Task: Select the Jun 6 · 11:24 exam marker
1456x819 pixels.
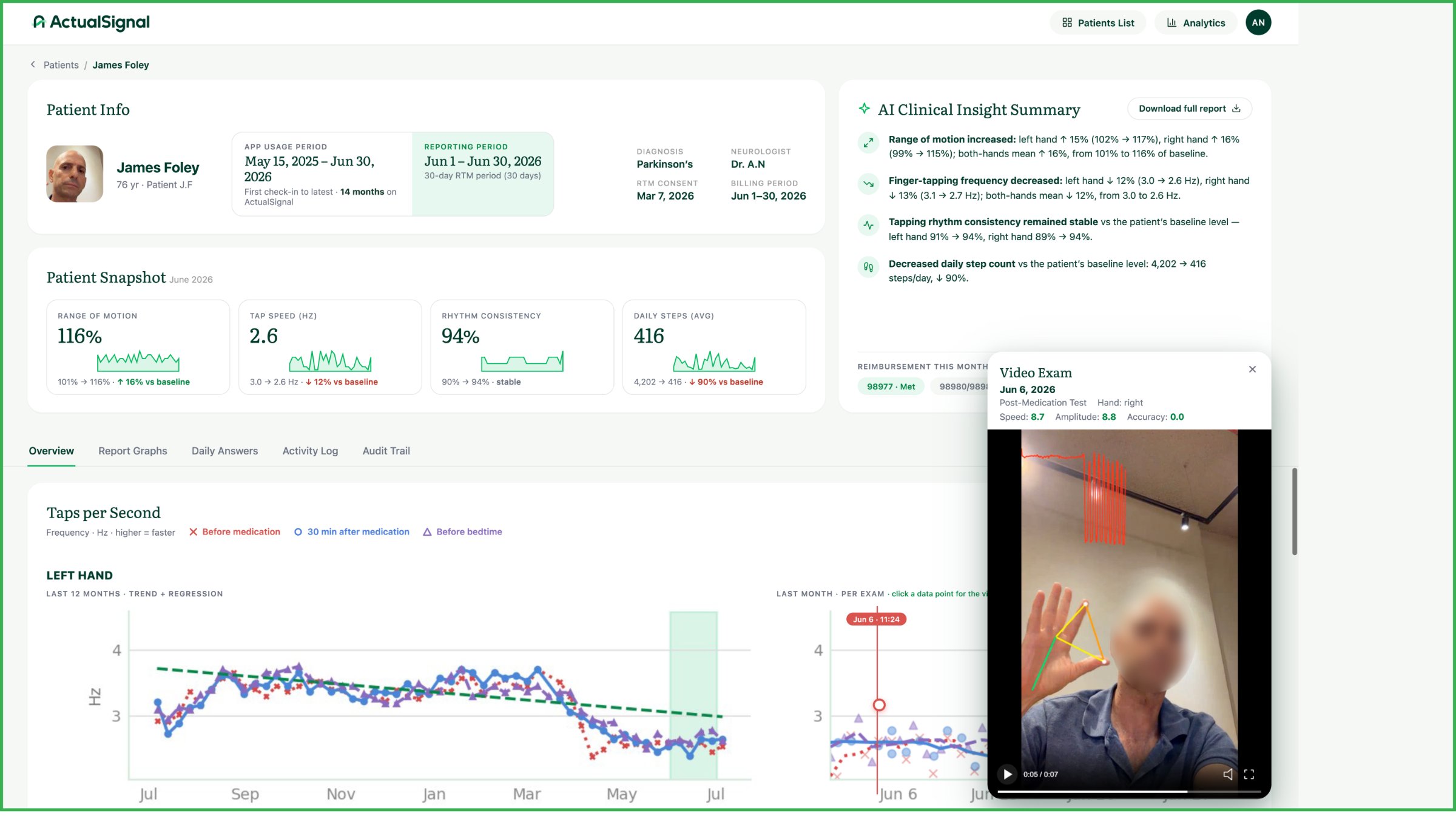Action: click(876, 619)
